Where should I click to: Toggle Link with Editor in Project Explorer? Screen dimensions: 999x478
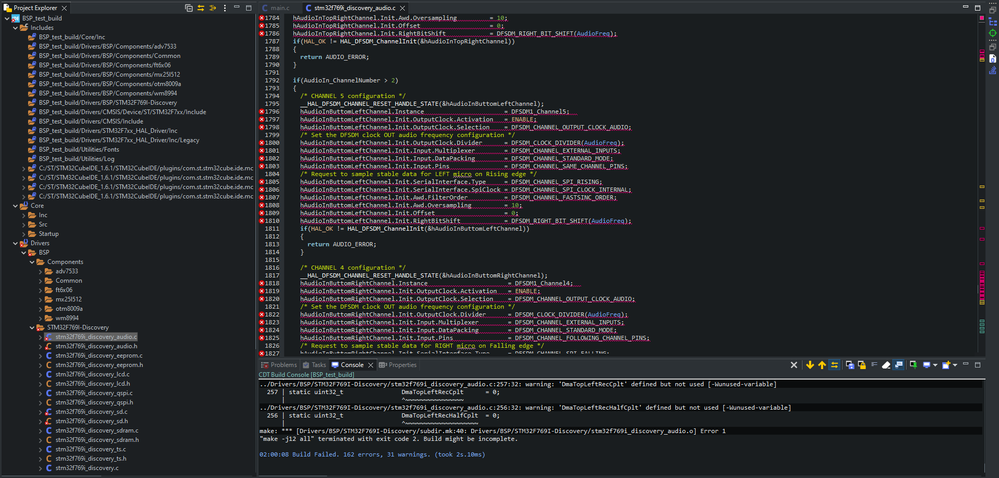coord(201,8)
